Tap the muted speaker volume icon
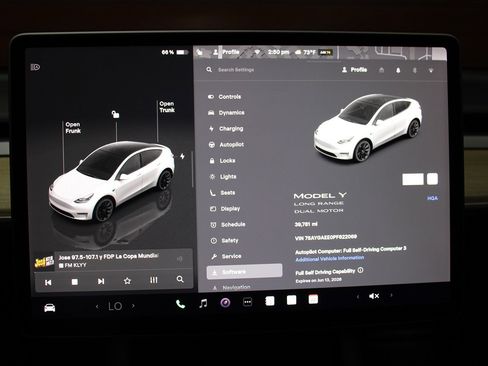Image resolution: width=488 pixels, height=366 pixels. click(374, 296)
